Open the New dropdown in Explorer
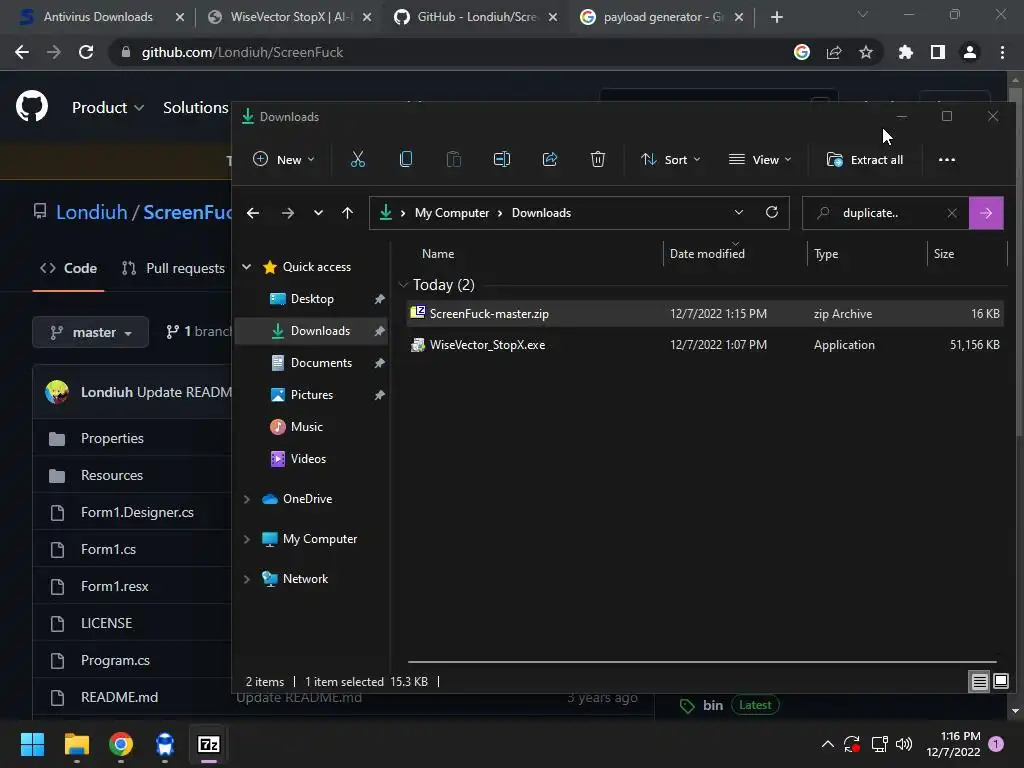This screenshot has width=1024, height=768. click(283, 159)
